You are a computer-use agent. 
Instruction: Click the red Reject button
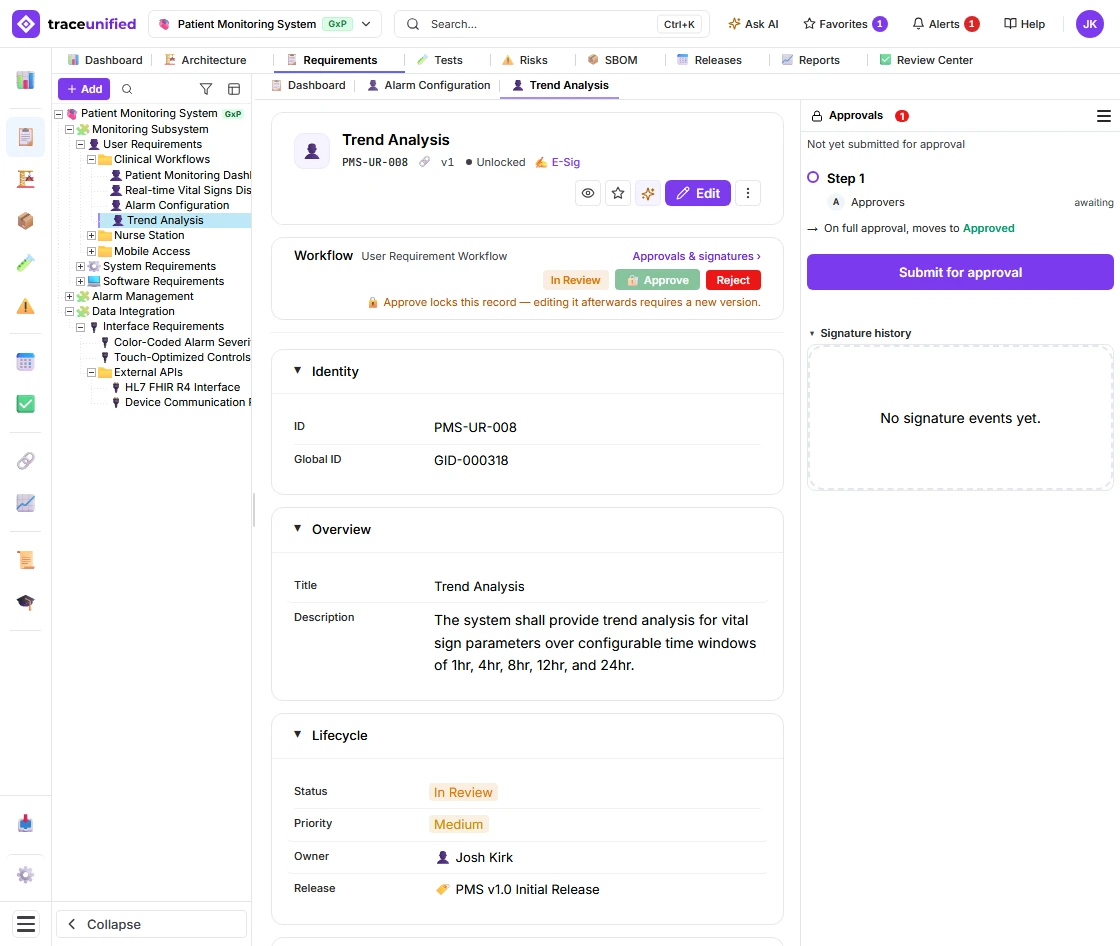point(733,280)
